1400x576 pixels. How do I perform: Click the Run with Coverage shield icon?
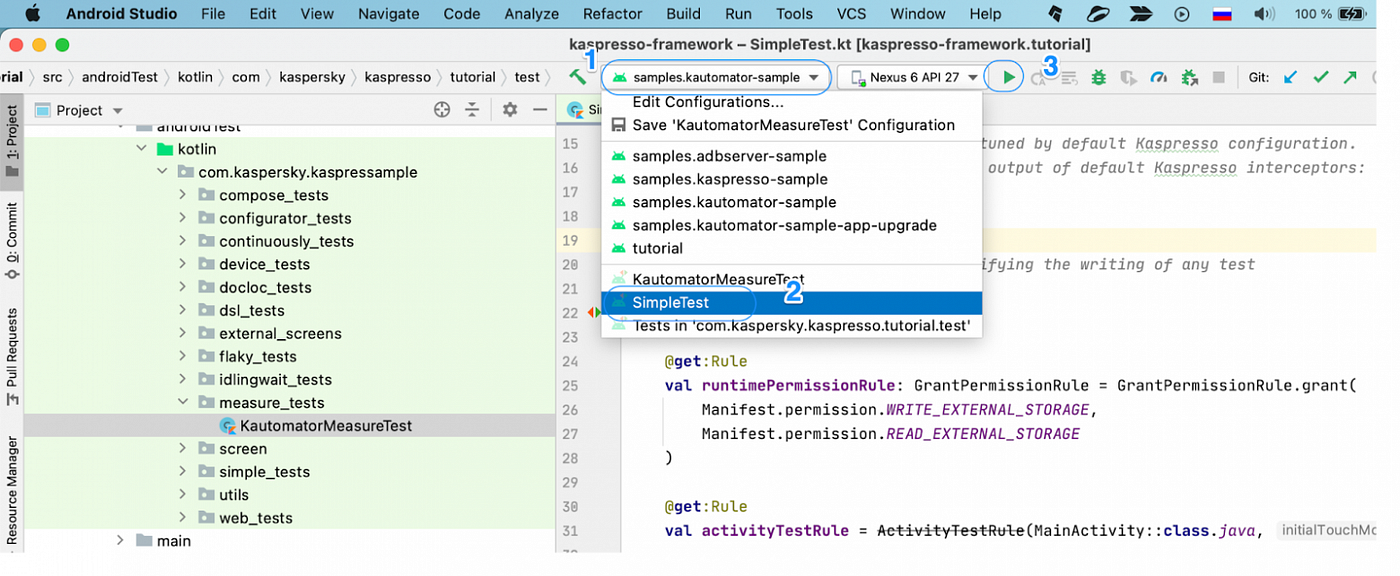click(x=1129, y=77)
